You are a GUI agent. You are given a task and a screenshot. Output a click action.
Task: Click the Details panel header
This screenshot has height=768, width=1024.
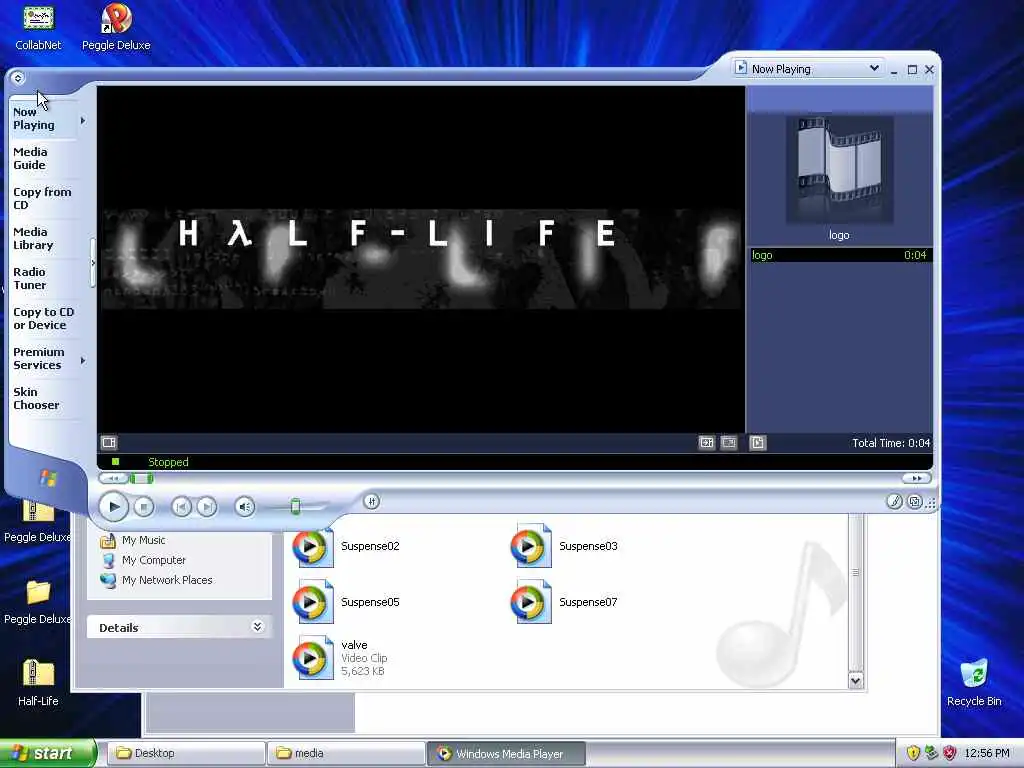tap(179, 627)
